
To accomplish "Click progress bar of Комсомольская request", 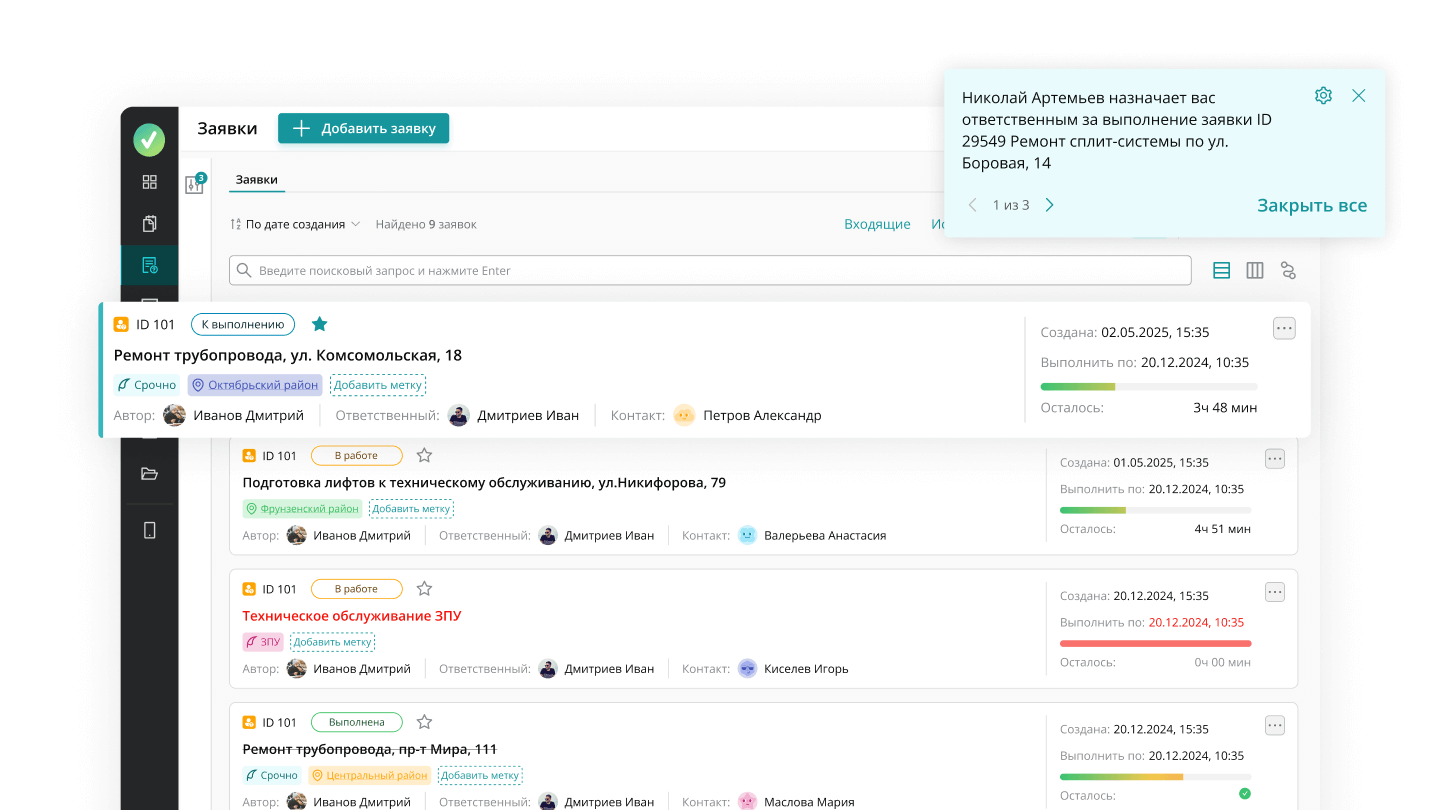I will point(1149,386).
